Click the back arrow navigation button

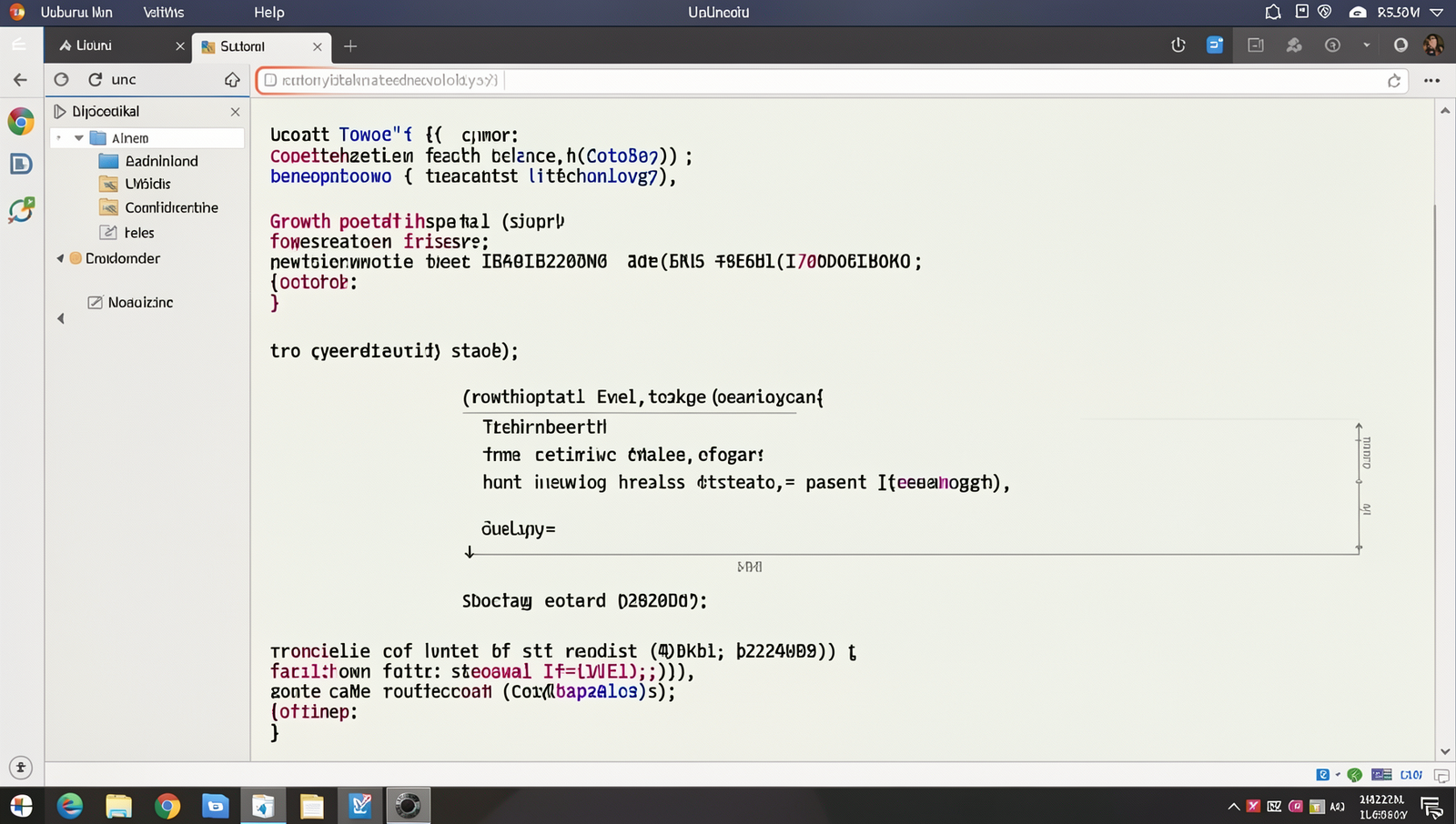(x=20, y=80)
